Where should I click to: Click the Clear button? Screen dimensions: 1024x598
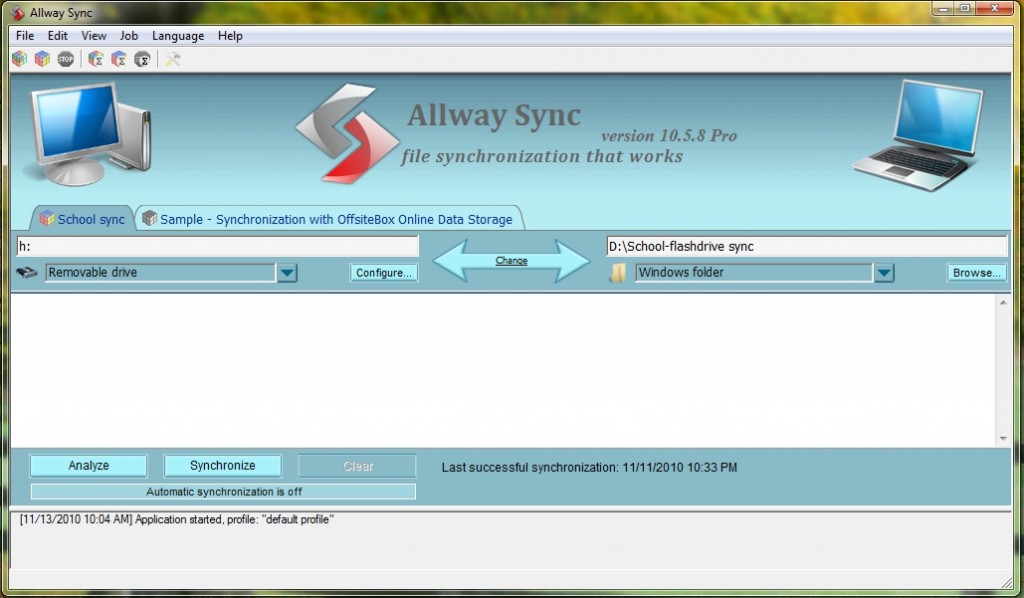[357, 465]
